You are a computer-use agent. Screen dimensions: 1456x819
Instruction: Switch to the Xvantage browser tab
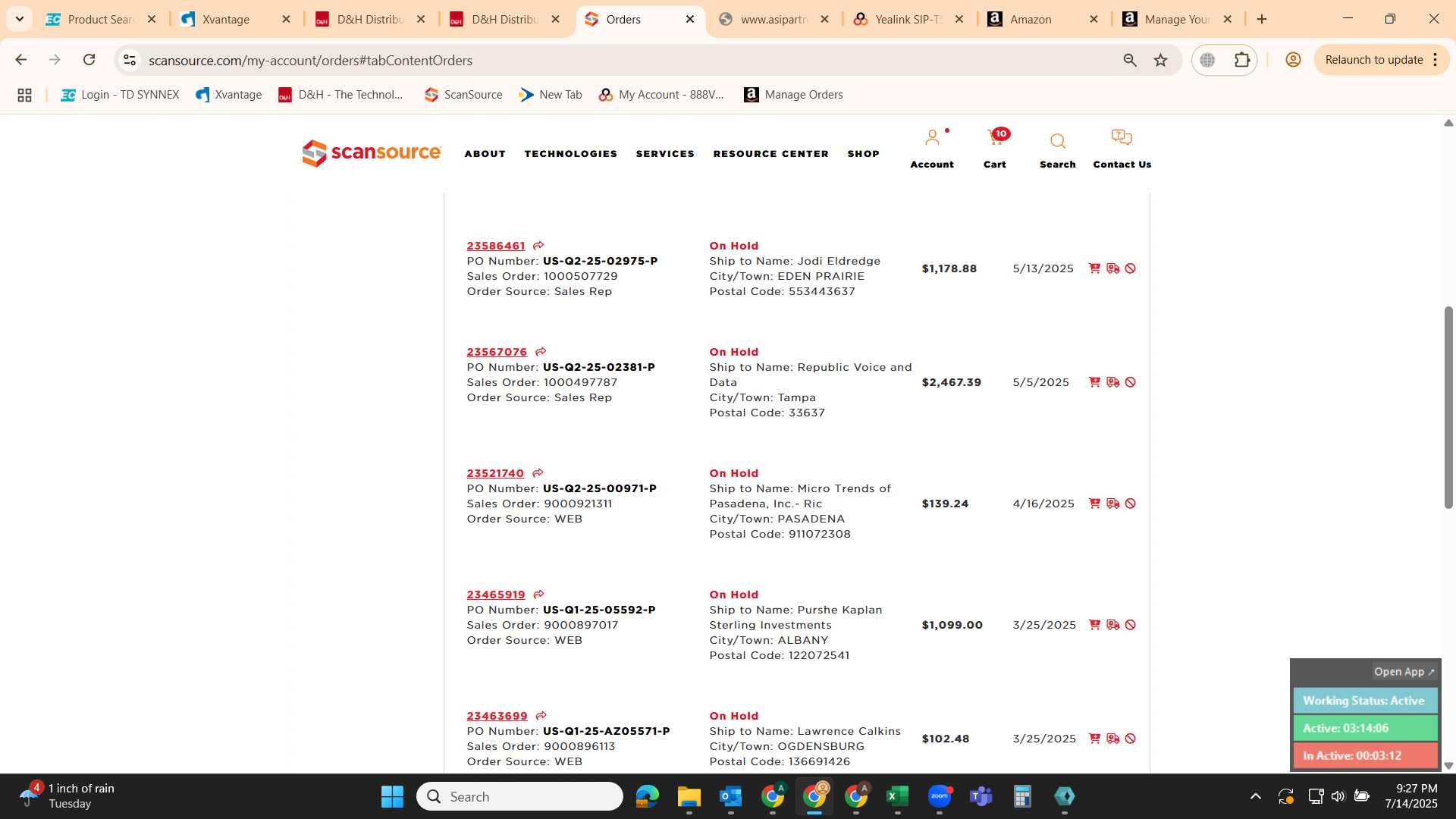point(235,19)
